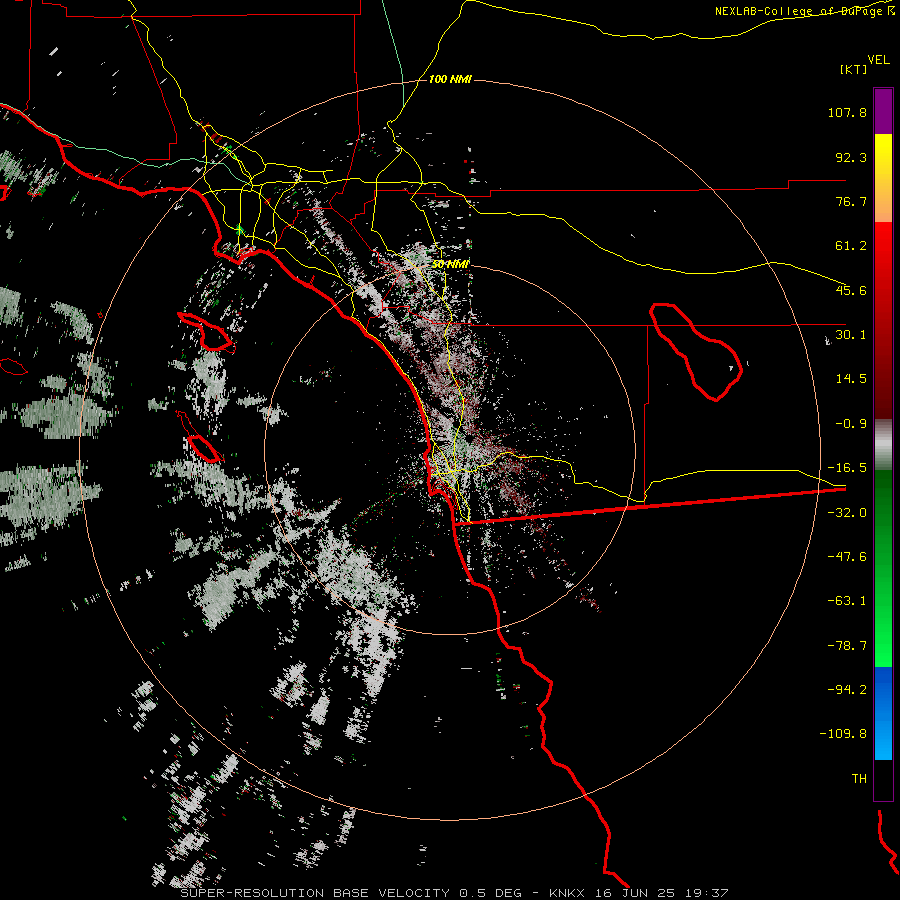Click the [KT] units label

coord(853,69)
